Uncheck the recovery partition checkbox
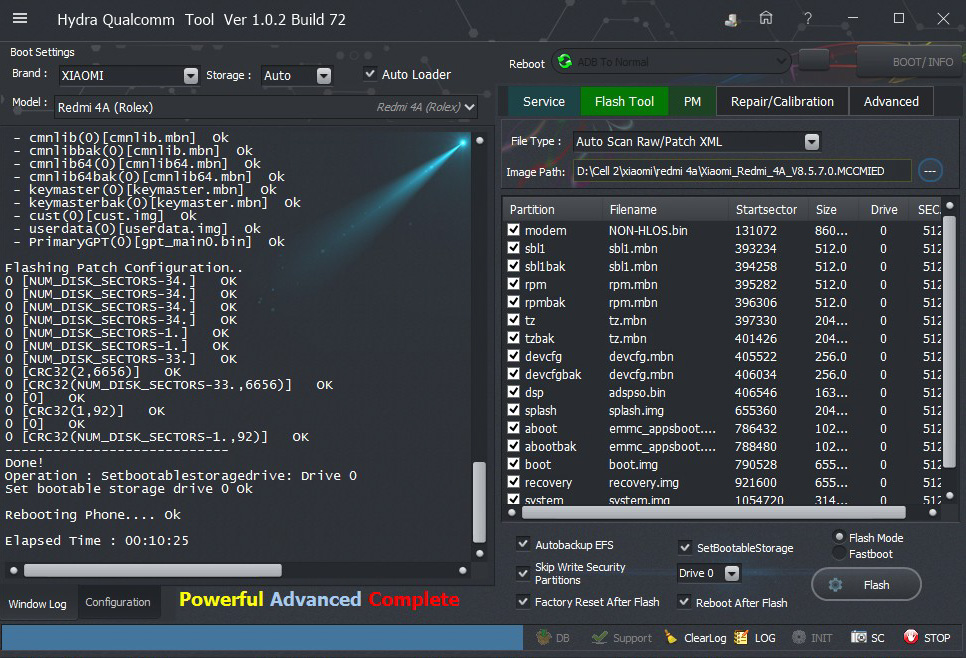The height and width of the screenshot is (658, 966). click(x=513, y=482)
